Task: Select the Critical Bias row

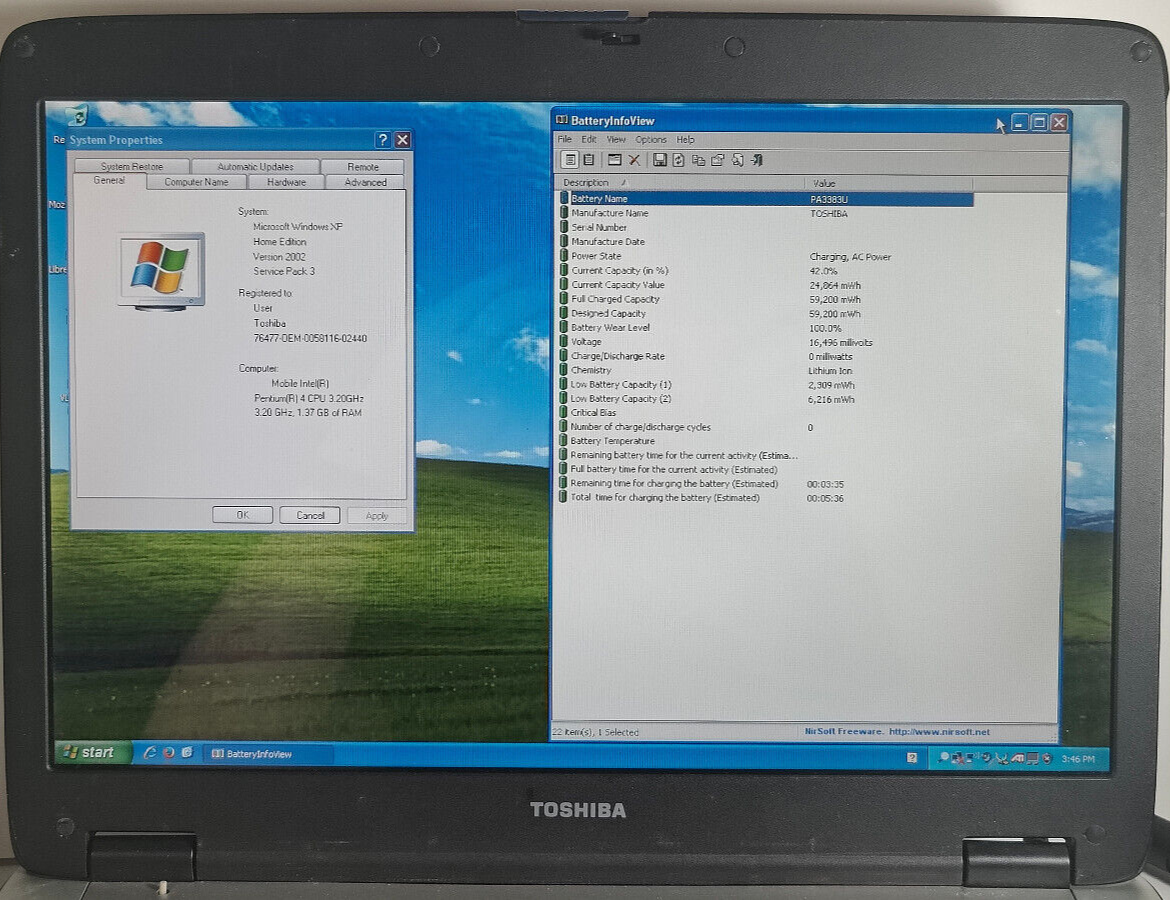Action: 765,412
